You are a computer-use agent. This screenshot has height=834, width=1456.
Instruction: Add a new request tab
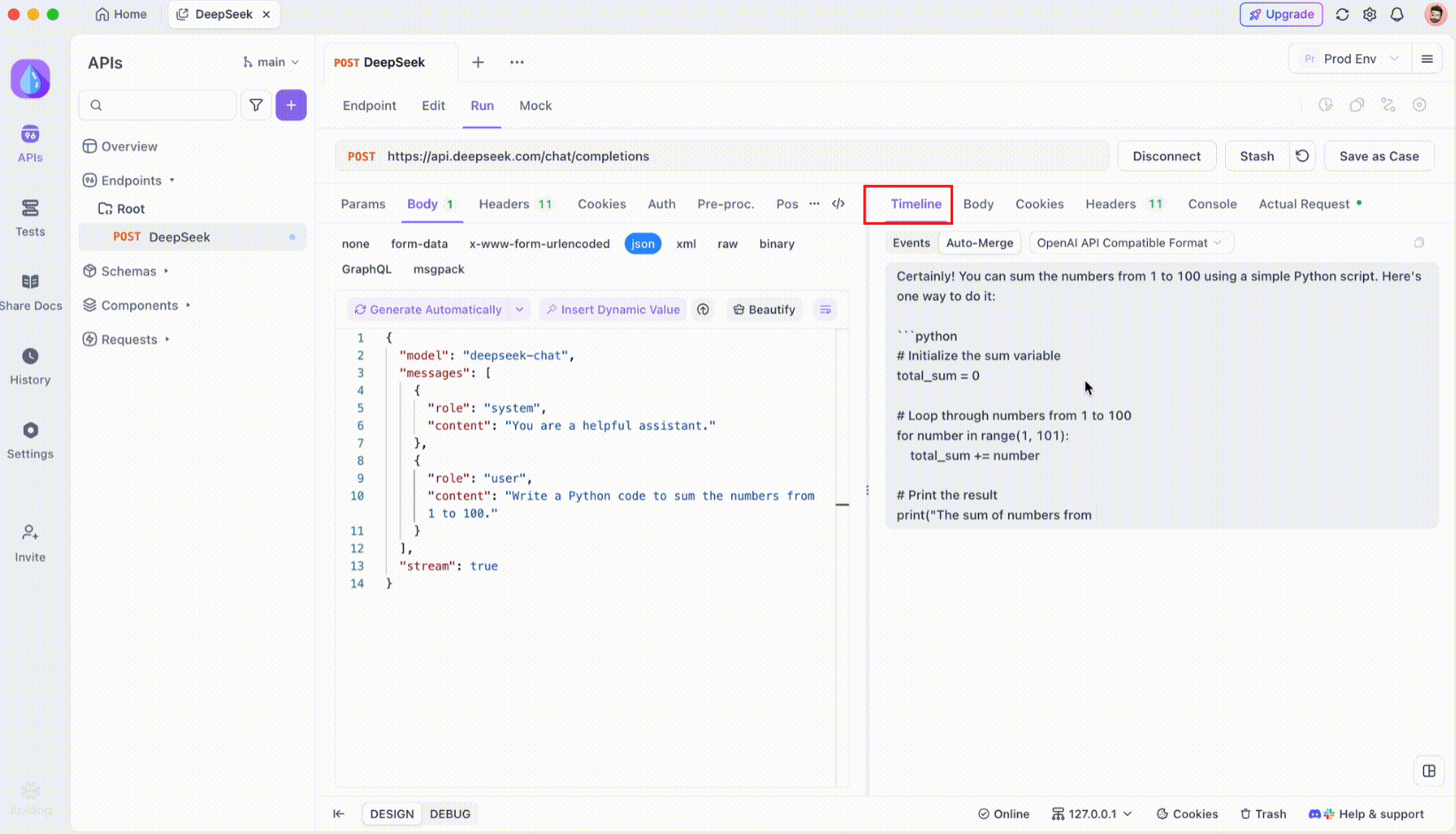point(478,62)
